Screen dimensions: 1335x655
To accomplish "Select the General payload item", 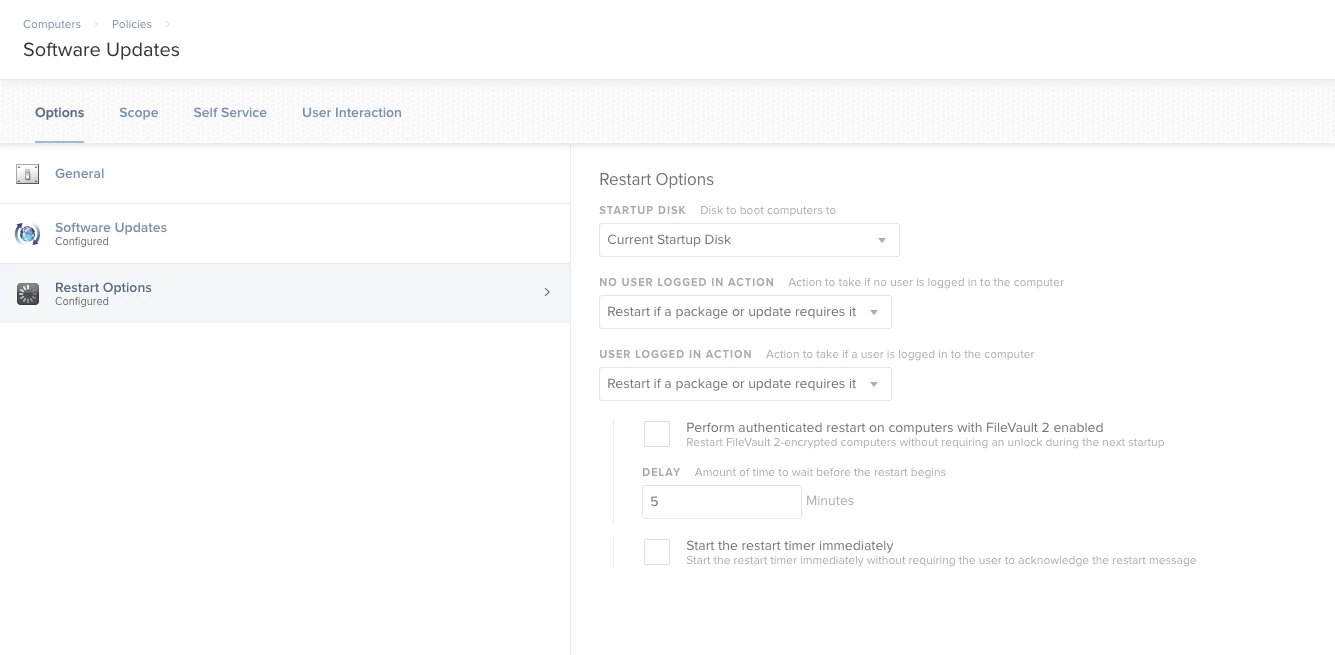I will 80,174.
